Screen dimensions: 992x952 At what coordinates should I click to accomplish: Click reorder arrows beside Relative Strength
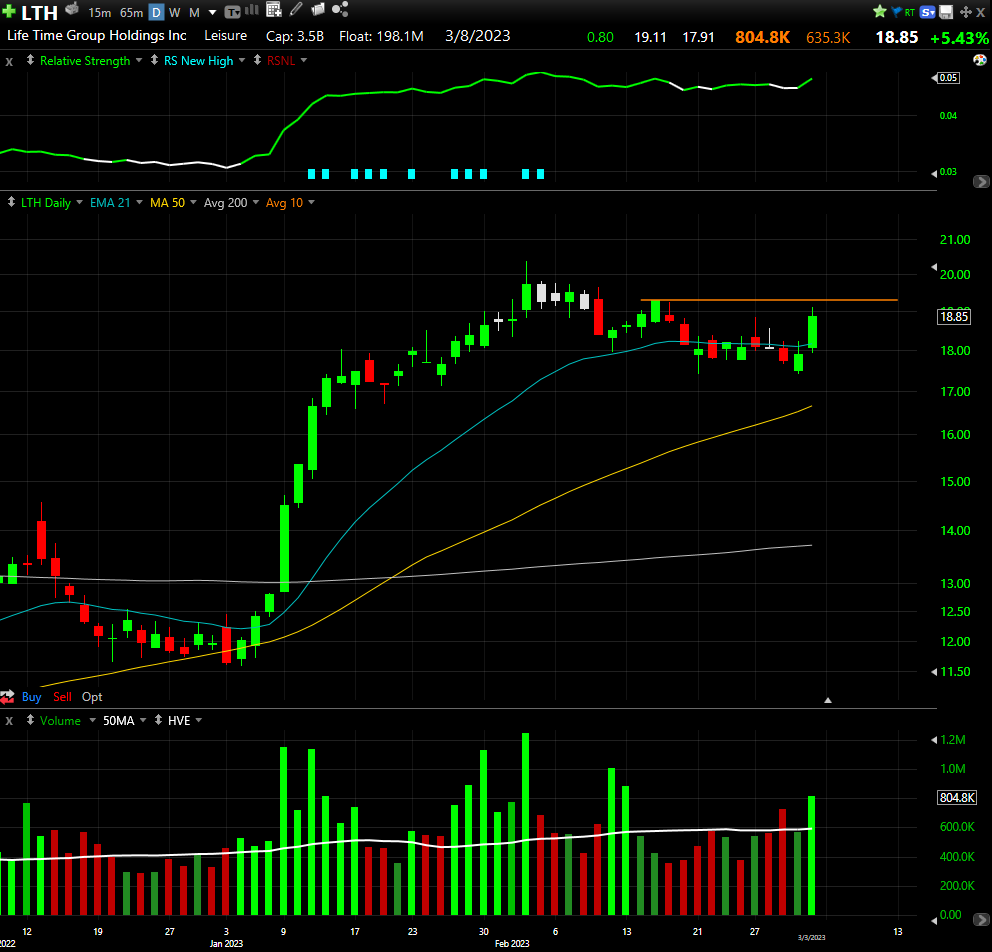click(x=30, y=60)
